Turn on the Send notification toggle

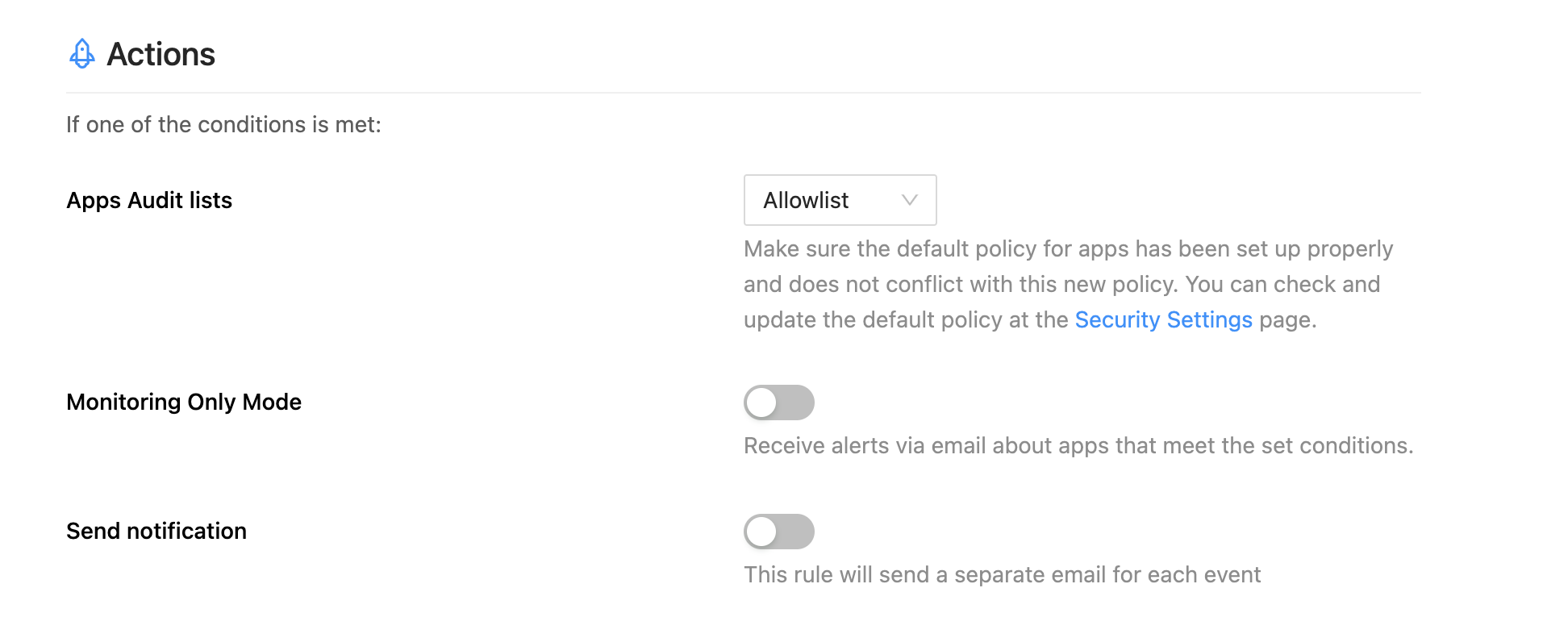(778, 532)
